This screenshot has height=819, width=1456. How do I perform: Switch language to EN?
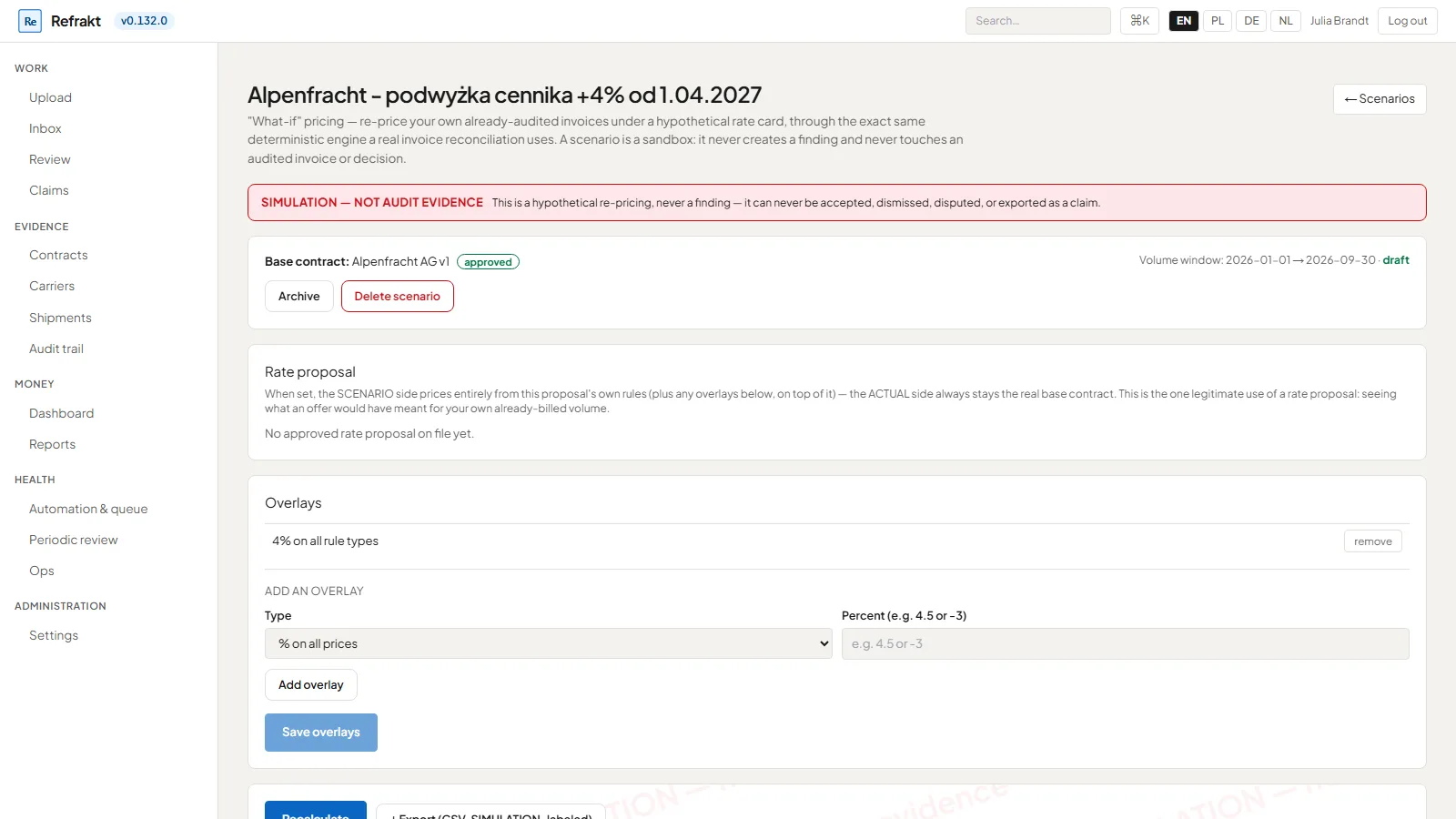click(x=1183, y=21)
